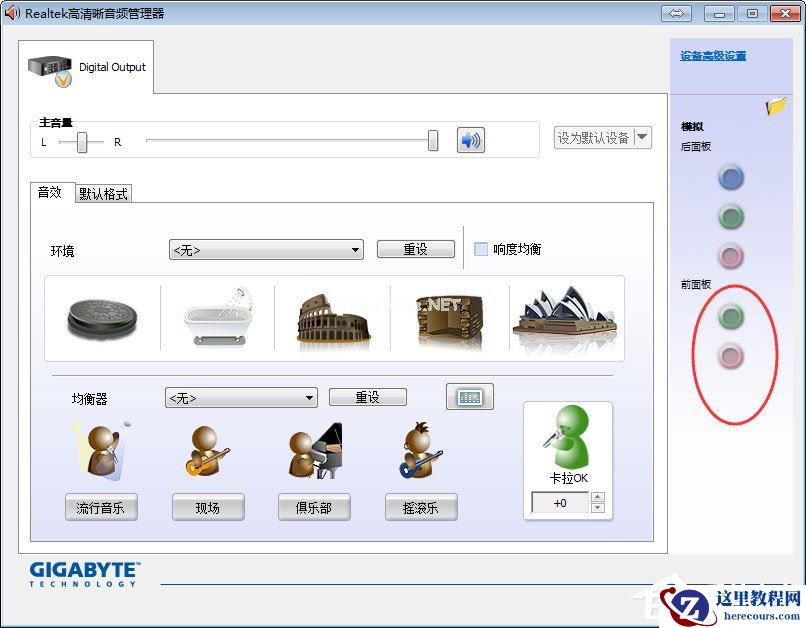Screen dimensions: 806x628
Task: Select the stone corridor environment icon
Action: click(449, 318)
